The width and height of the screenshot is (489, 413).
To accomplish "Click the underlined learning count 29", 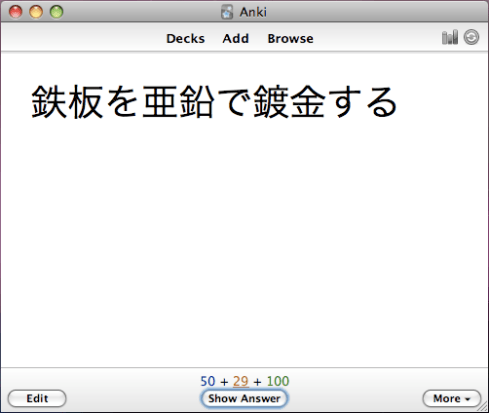I will (241, 381).
